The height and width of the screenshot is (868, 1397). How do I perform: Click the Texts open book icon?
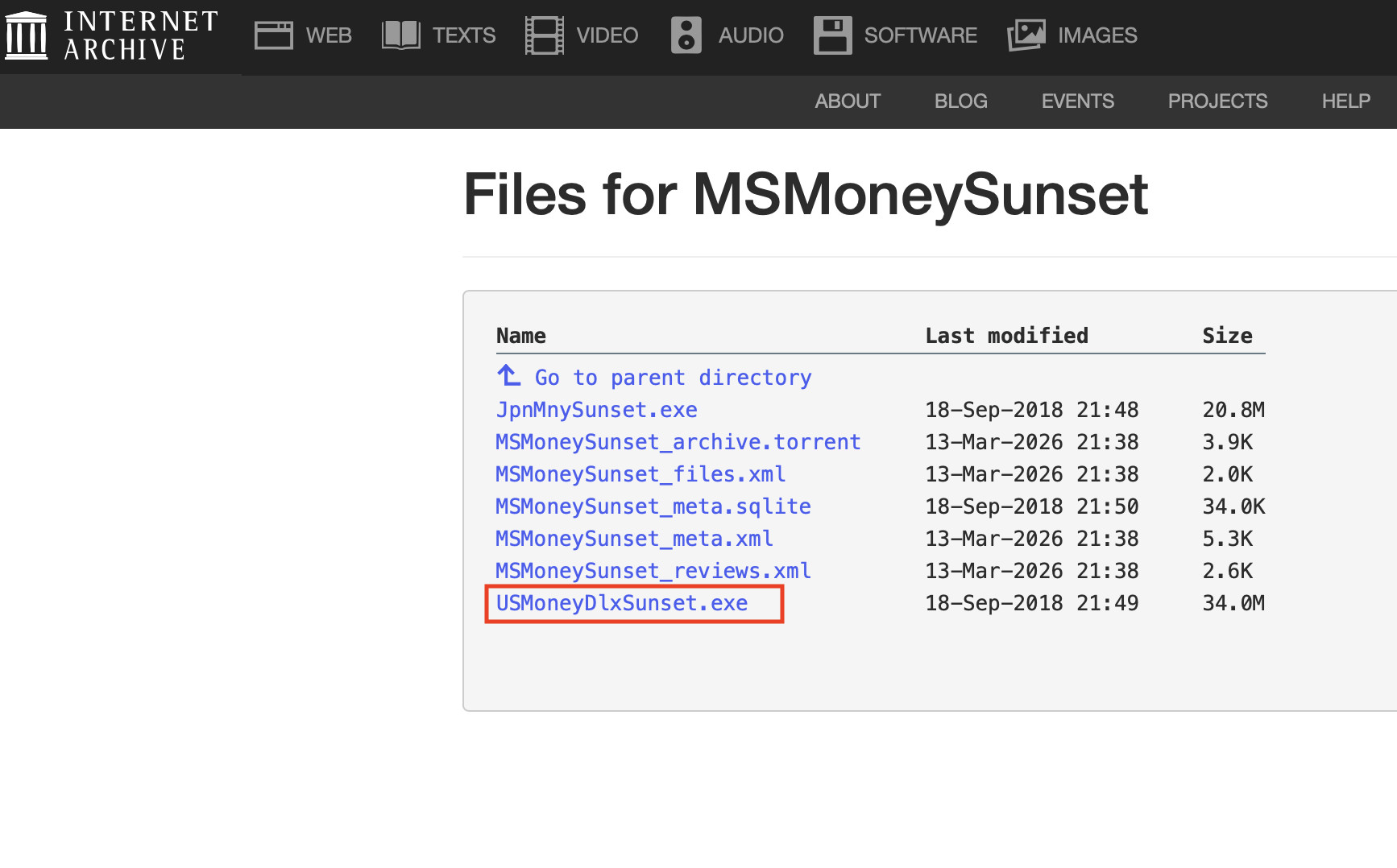pos(400,35)
